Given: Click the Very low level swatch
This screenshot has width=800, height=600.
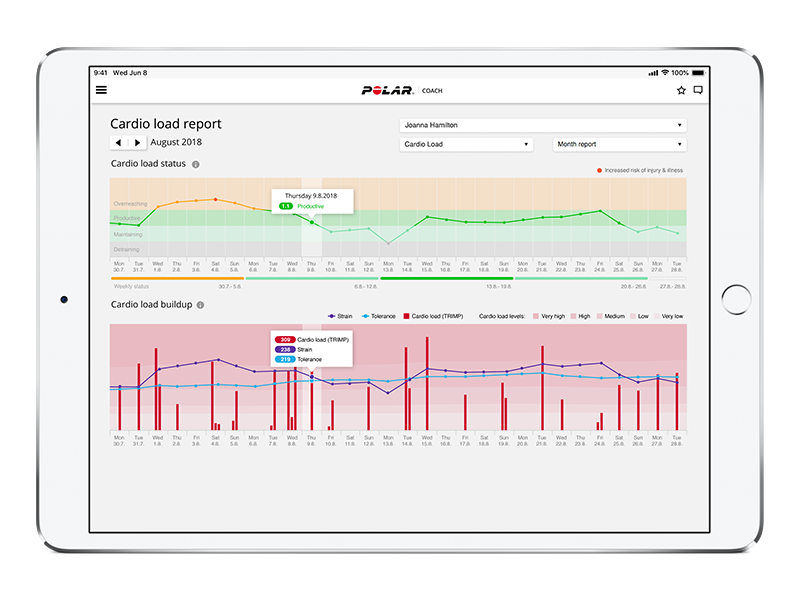Looking at the screenshot, I should click(657, 316).
